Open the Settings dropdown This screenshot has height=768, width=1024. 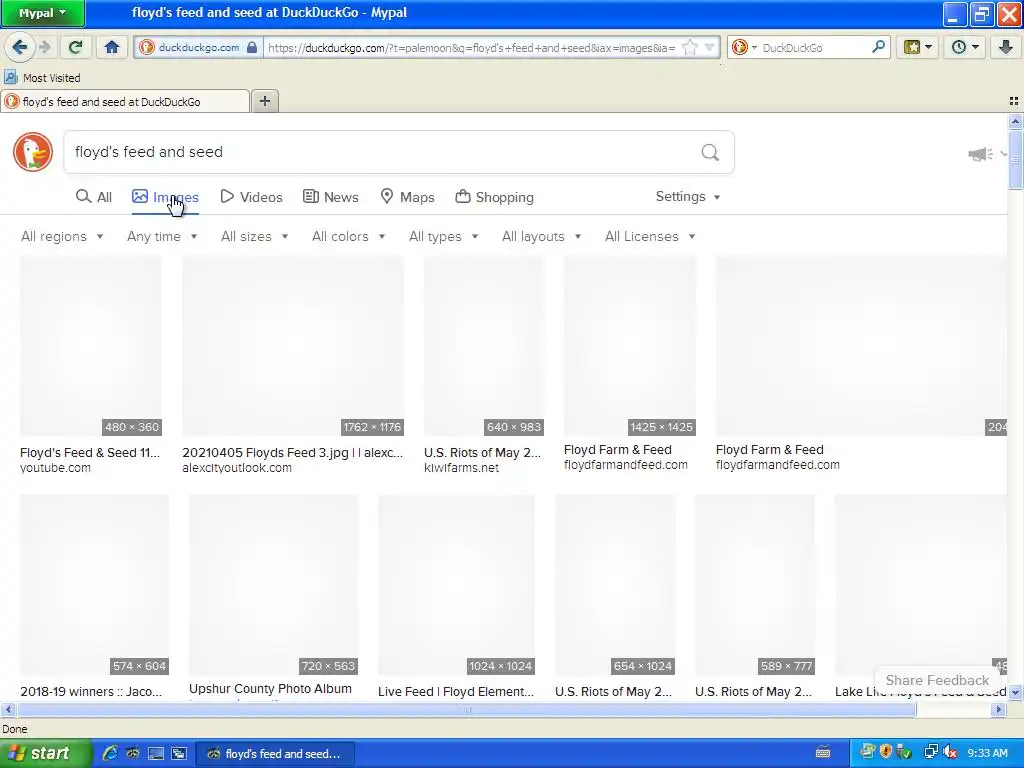(688, 197)
